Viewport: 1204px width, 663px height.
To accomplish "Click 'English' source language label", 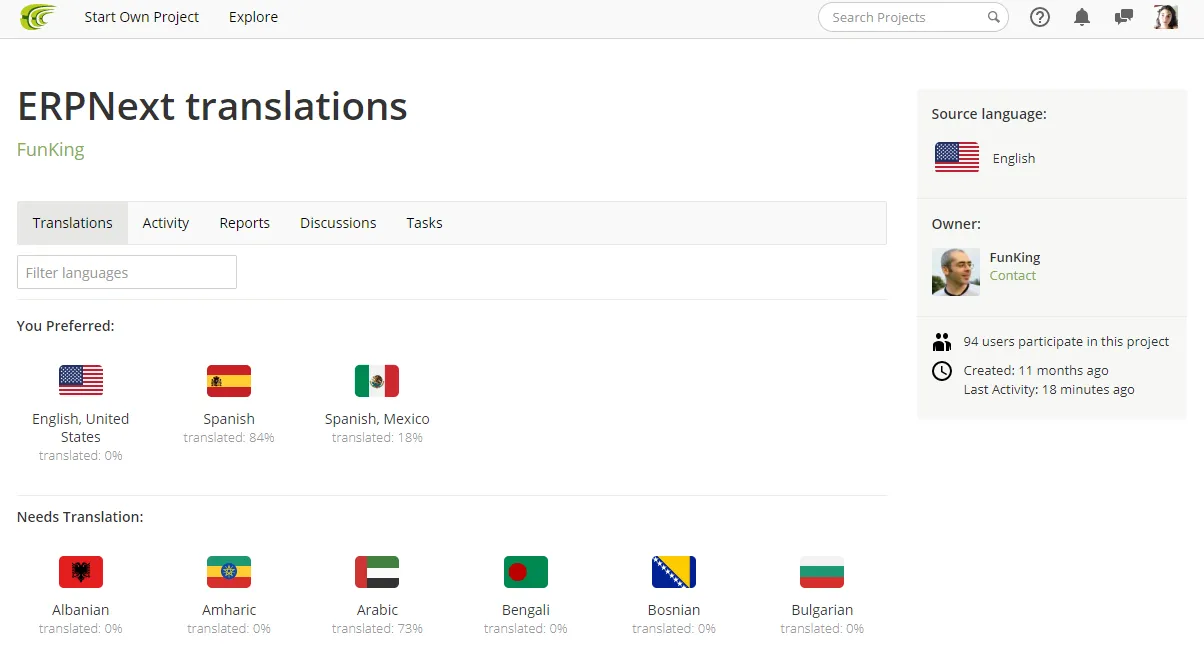I will pyautogui.click(x=1014, y=158).
